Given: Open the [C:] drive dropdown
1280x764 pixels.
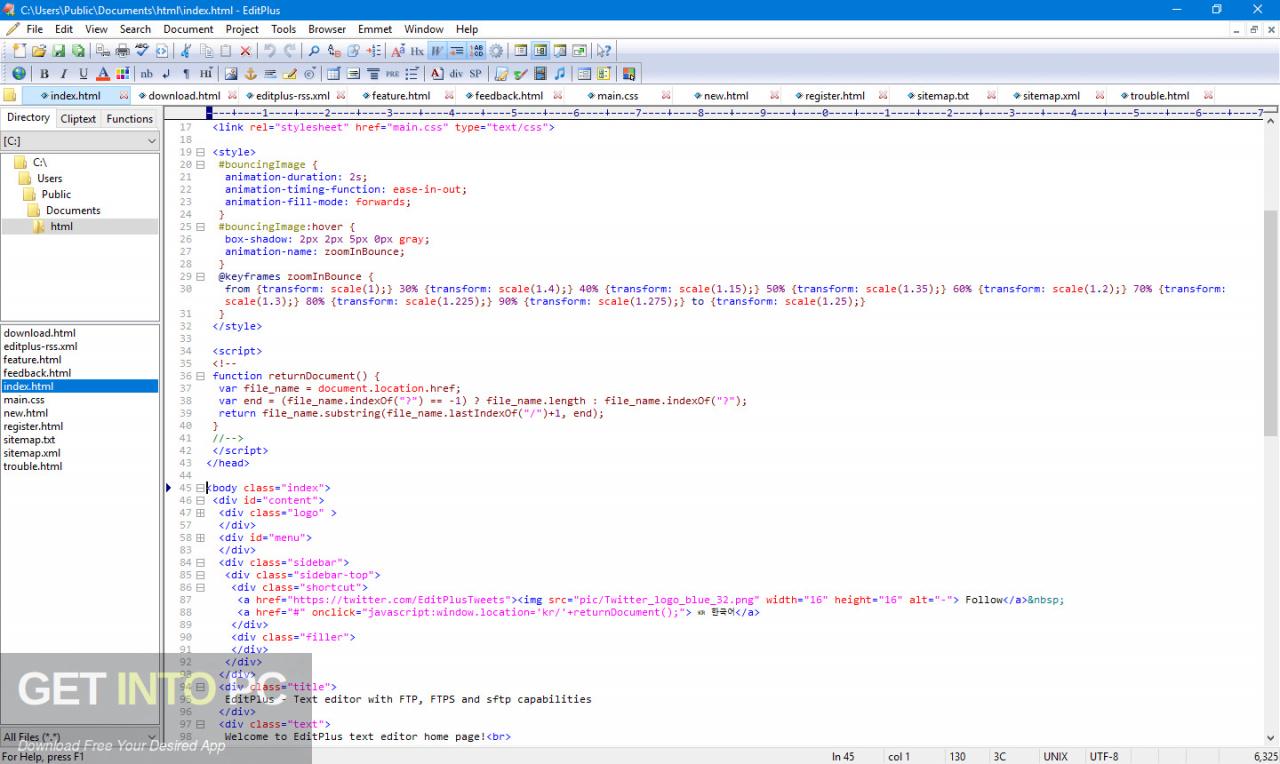Looking at the screenshot, I should pos(152,141).
